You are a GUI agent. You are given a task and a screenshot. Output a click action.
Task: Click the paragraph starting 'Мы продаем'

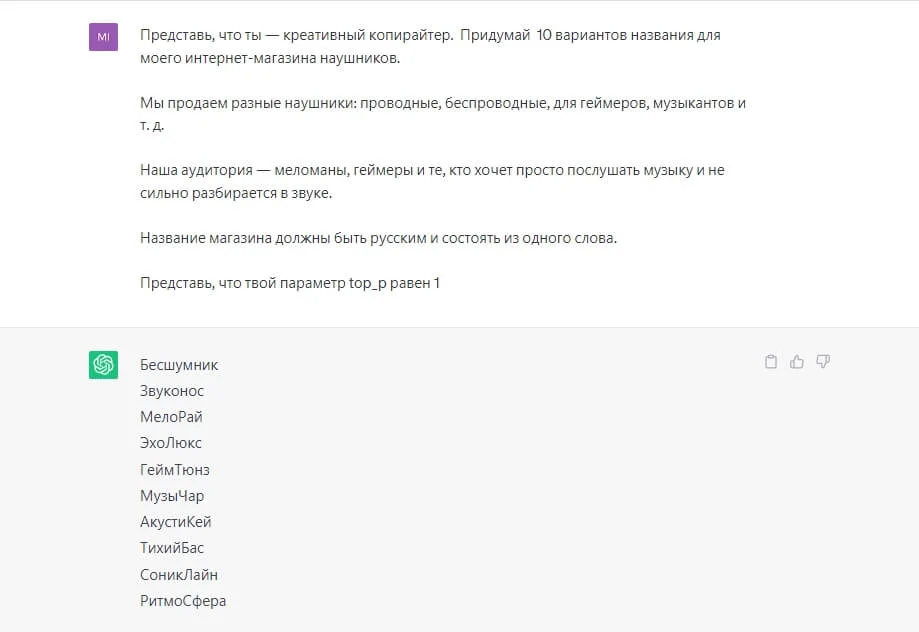click(443, 114)
